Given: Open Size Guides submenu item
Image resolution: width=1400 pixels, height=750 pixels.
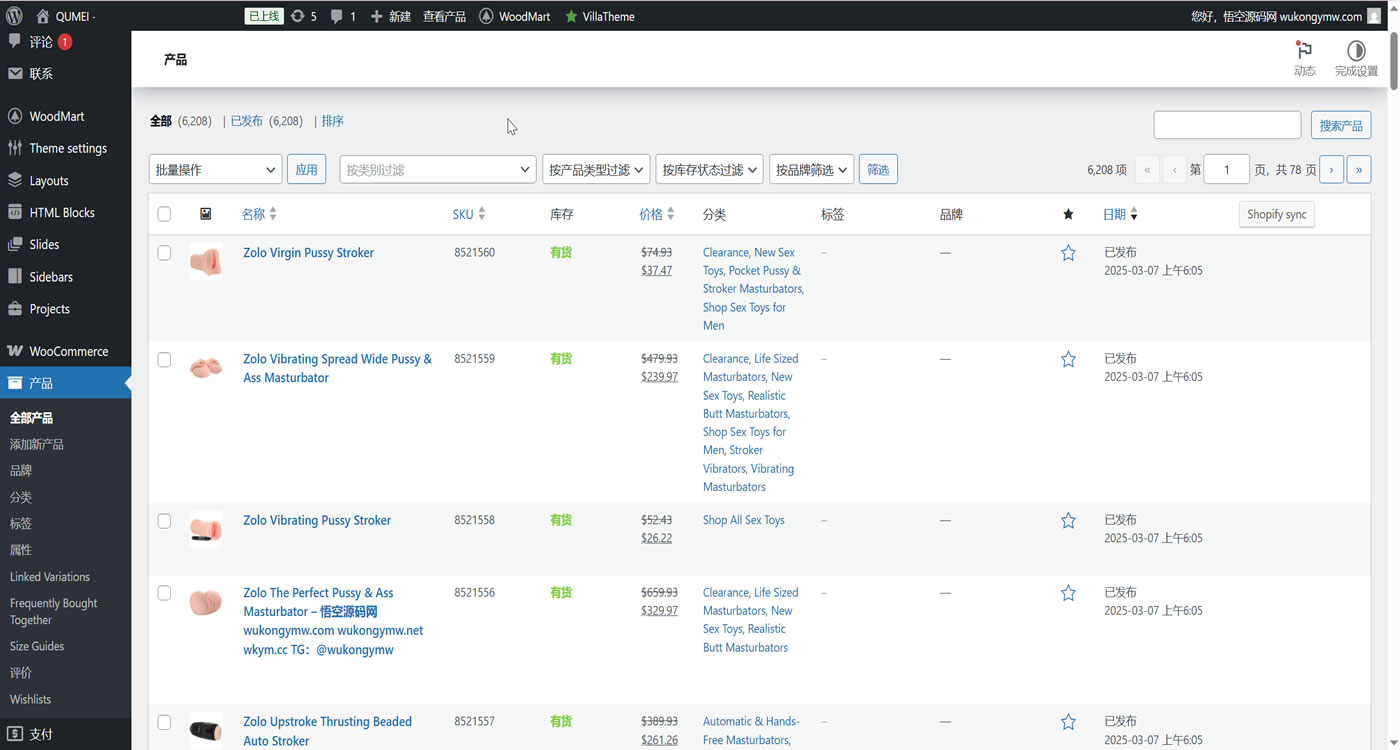Looking at the screenshot, I should pyautogui.click(x=37, y=646).
